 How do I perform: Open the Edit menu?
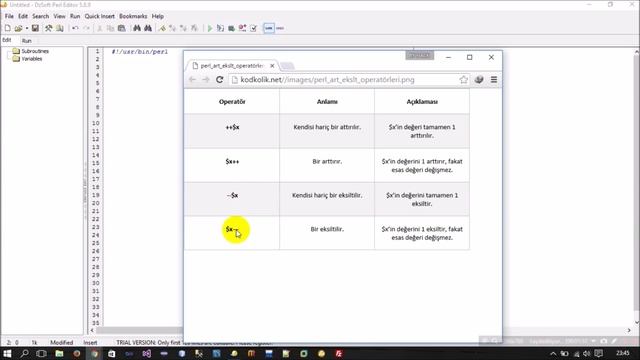tap(23, 16)
